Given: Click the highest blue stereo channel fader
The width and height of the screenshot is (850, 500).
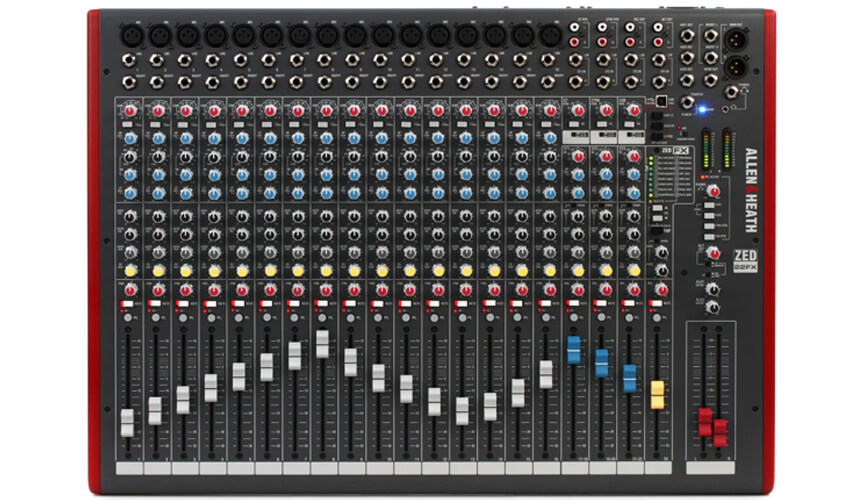Looking at the screenshot, I should click(574, 350).
